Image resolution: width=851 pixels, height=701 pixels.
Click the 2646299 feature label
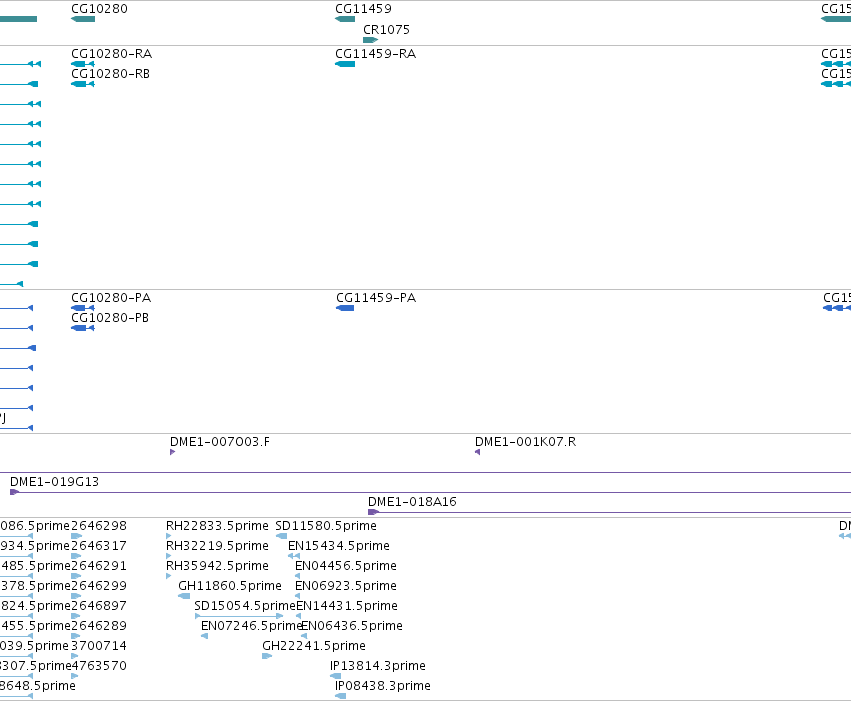point(99,586)
